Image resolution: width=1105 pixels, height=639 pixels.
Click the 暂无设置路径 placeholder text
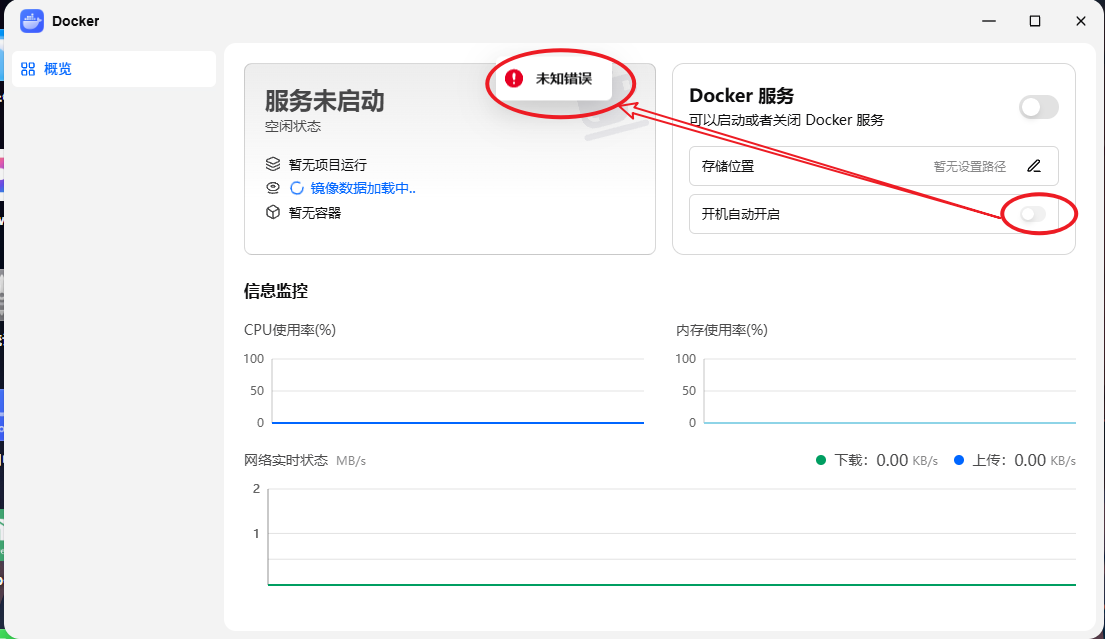tap(970, 166)
